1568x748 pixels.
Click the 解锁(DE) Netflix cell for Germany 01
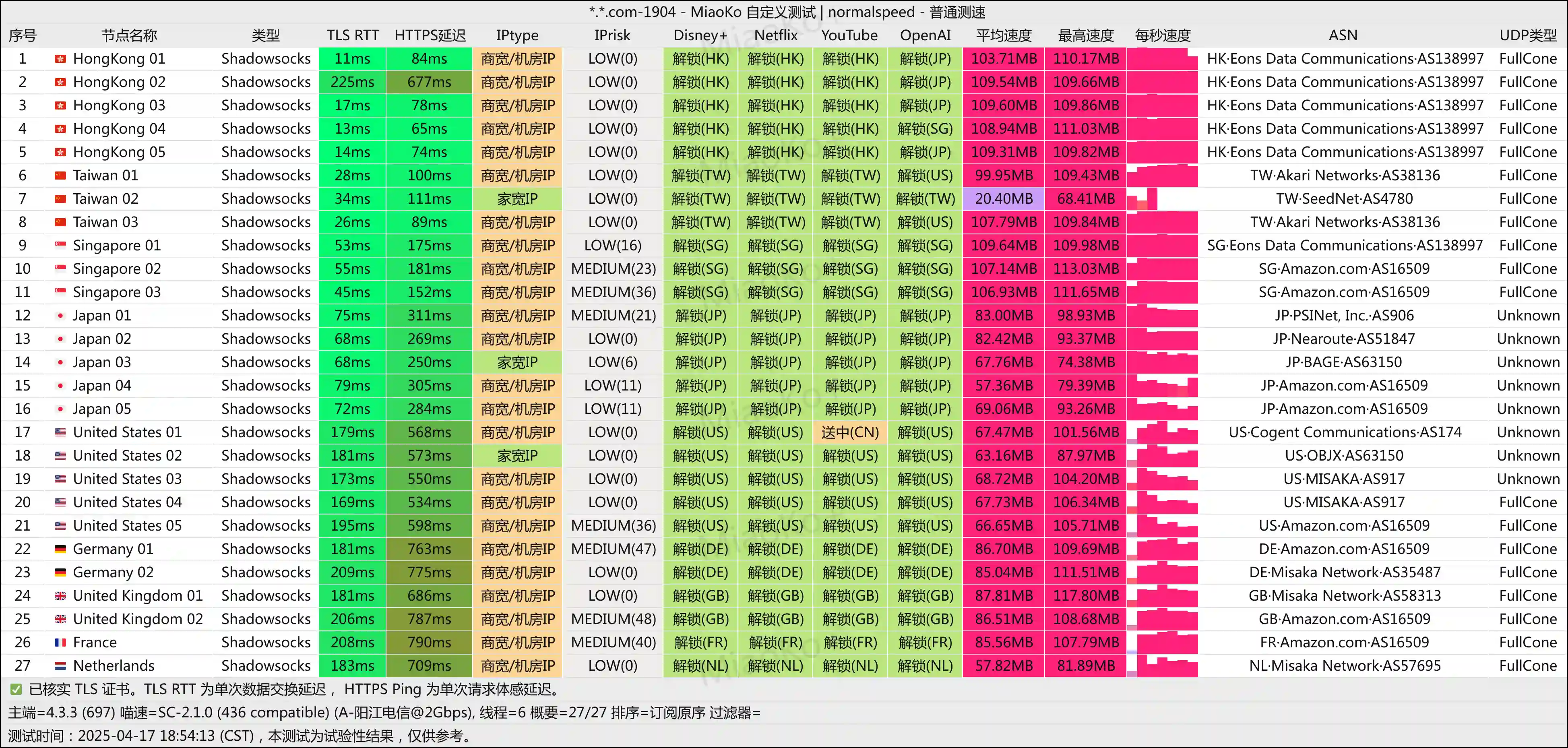coord(775,549)
